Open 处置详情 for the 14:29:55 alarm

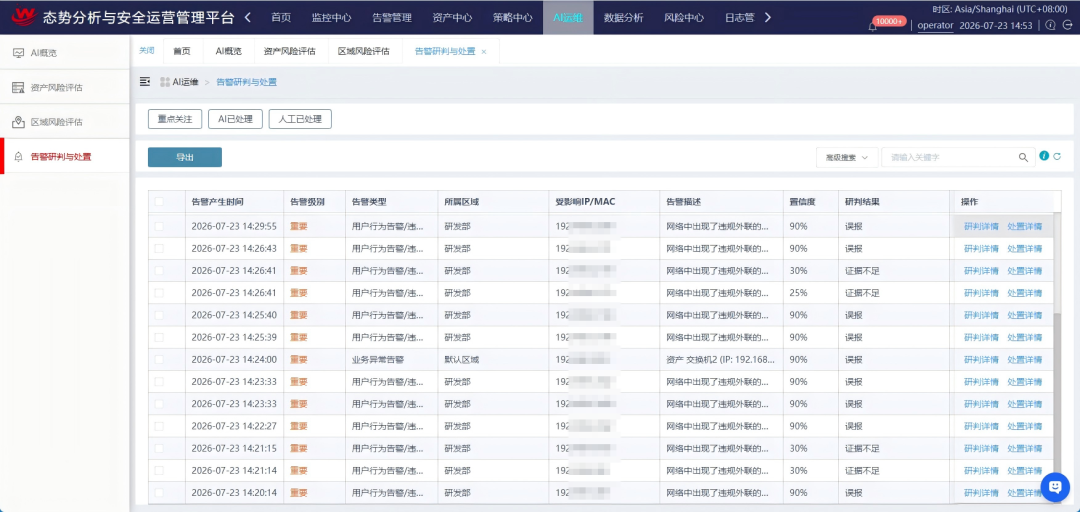tap(1024, 226)
